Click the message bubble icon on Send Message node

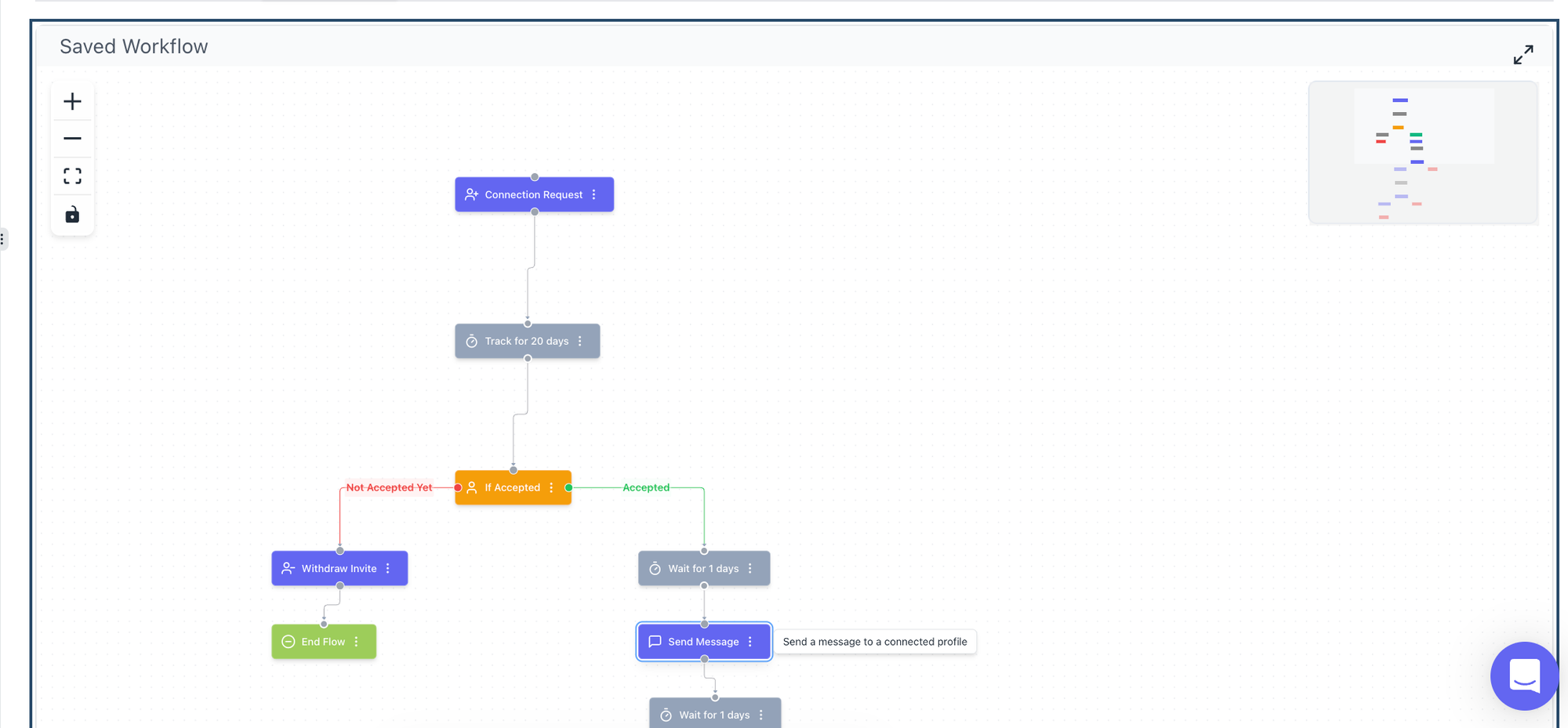point(655,641)
